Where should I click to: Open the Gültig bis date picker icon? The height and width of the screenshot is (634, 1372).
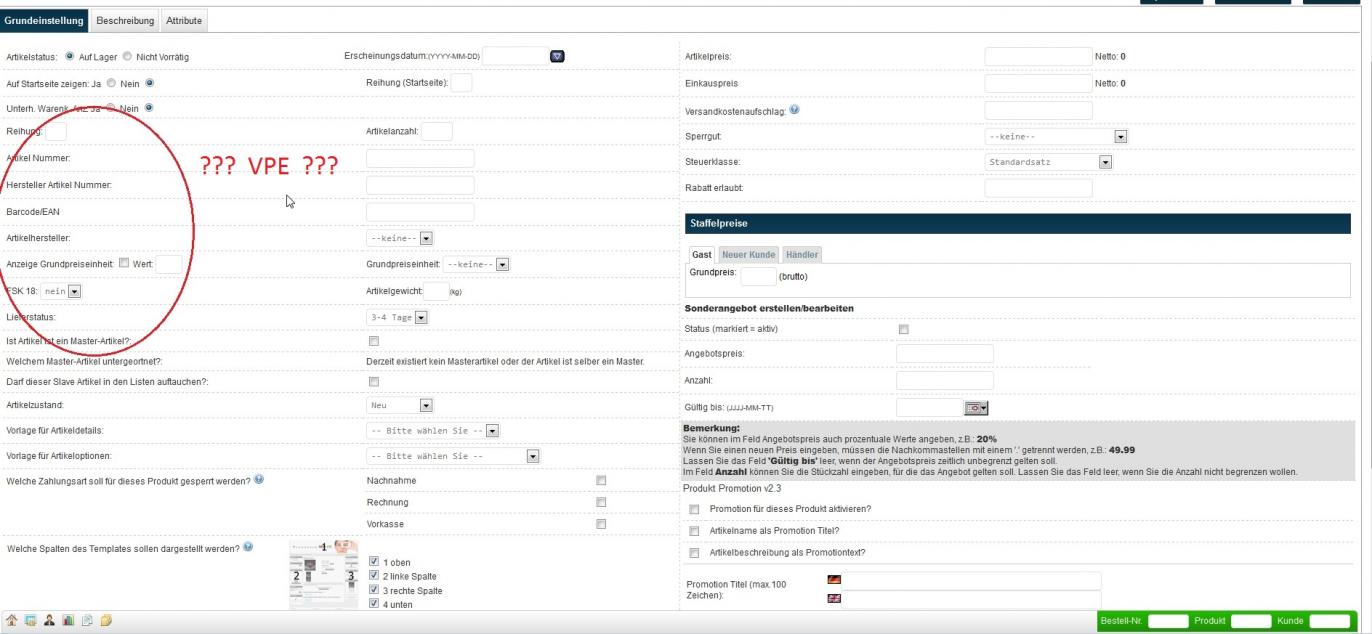(x=976, y=407)
